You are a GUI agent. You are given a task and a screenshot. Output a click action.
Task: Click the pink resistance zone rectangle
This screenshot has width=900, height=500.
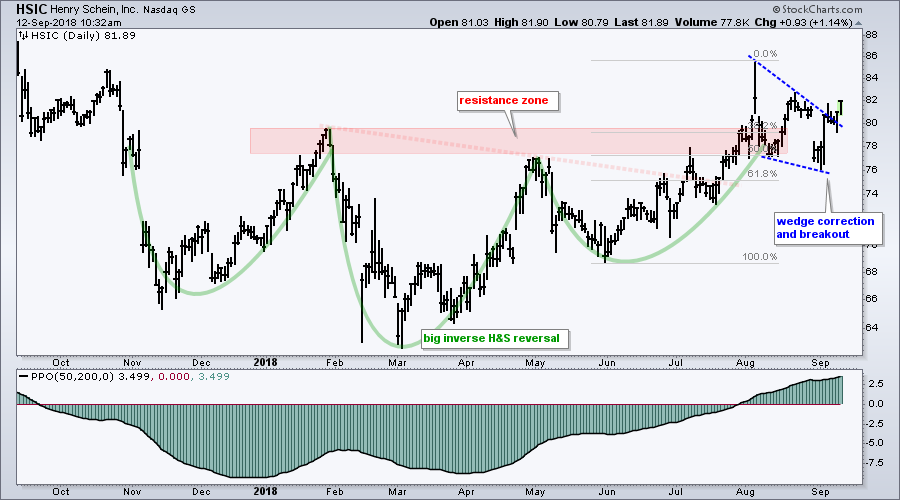click(x=518, y=141)
